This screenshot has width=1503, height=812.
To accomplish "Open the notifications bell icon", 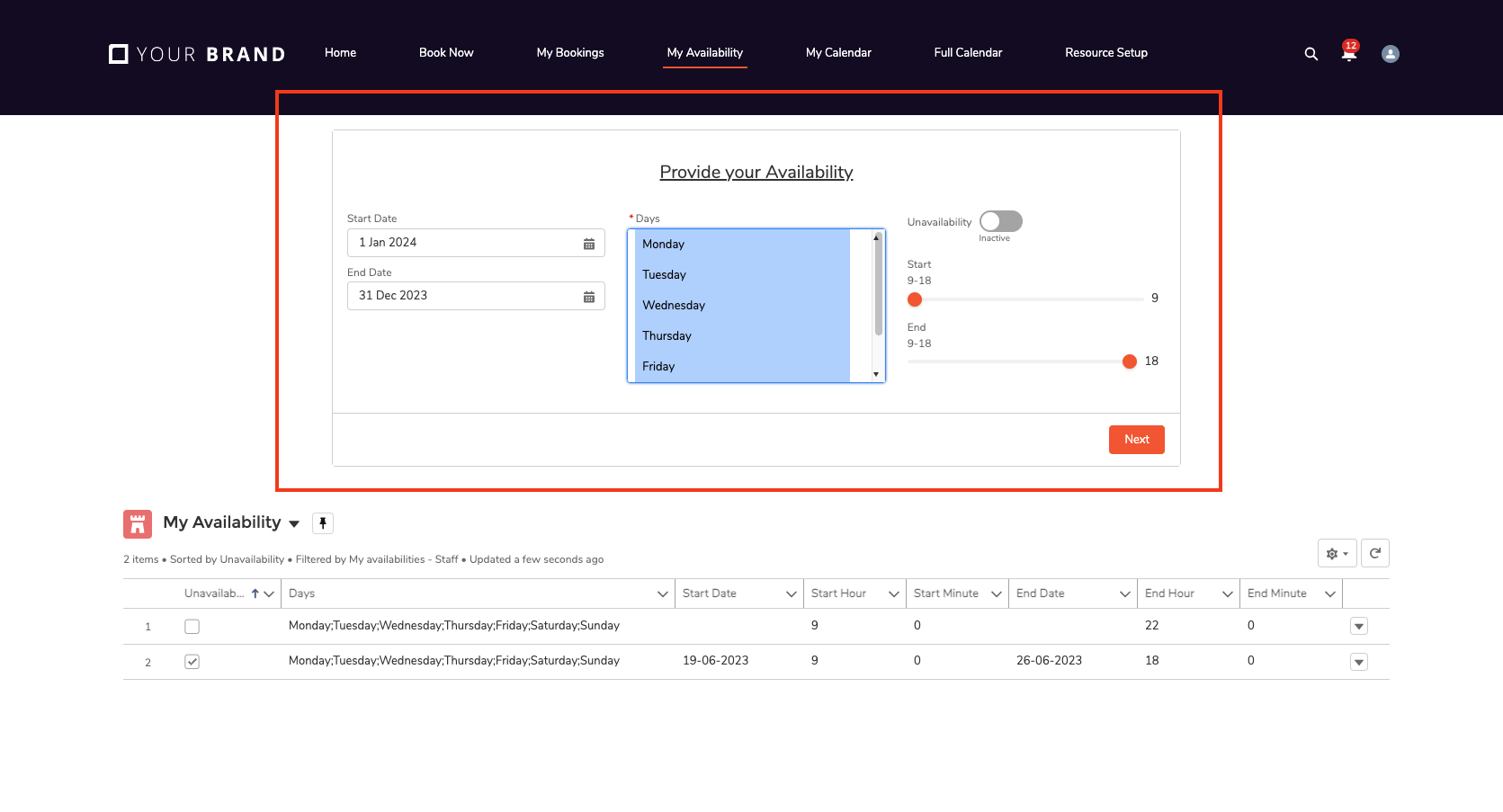I will point(1348,54).
